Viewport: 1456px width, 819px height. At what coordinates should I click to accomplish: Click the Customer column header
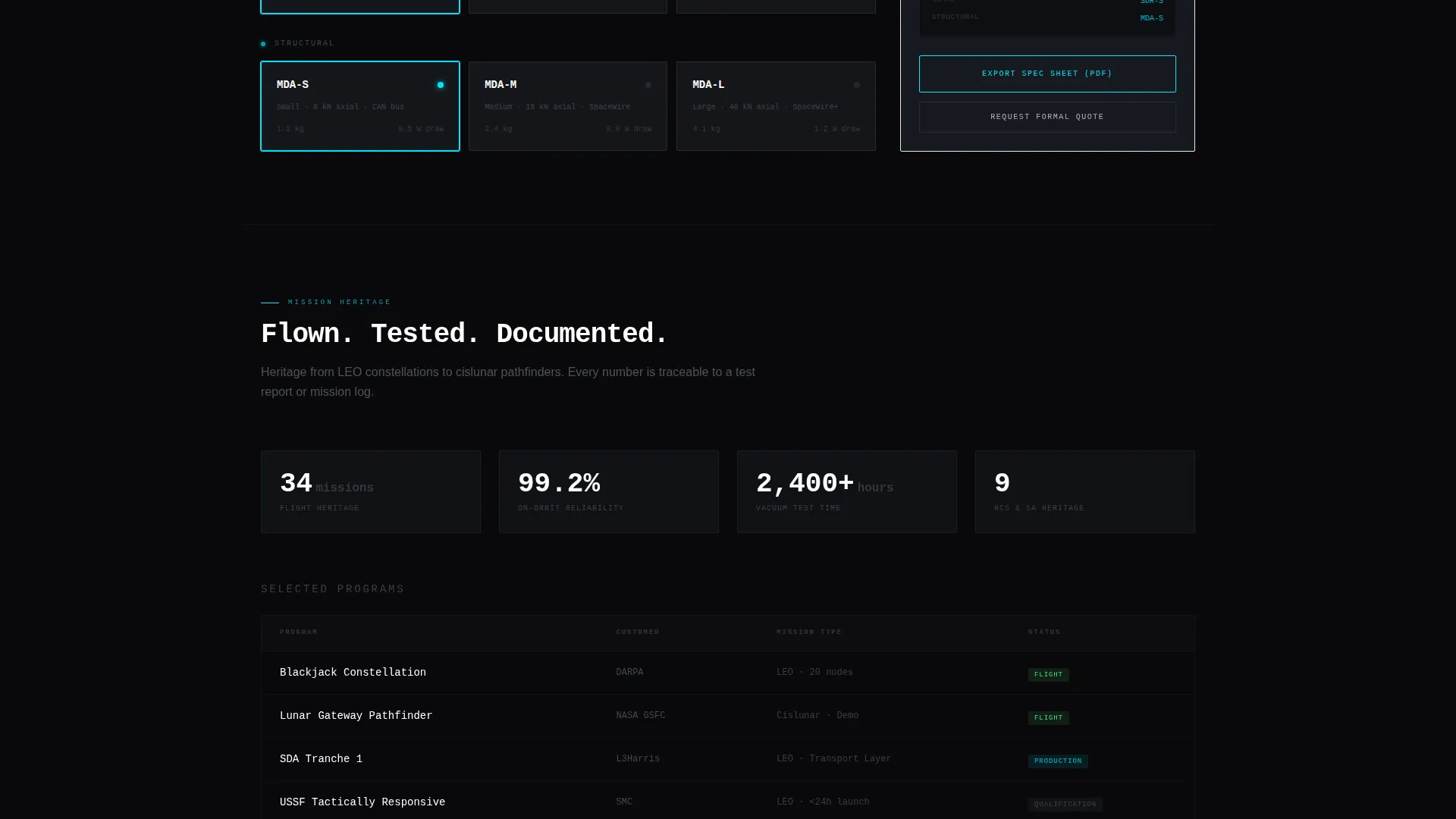[638, 632]
